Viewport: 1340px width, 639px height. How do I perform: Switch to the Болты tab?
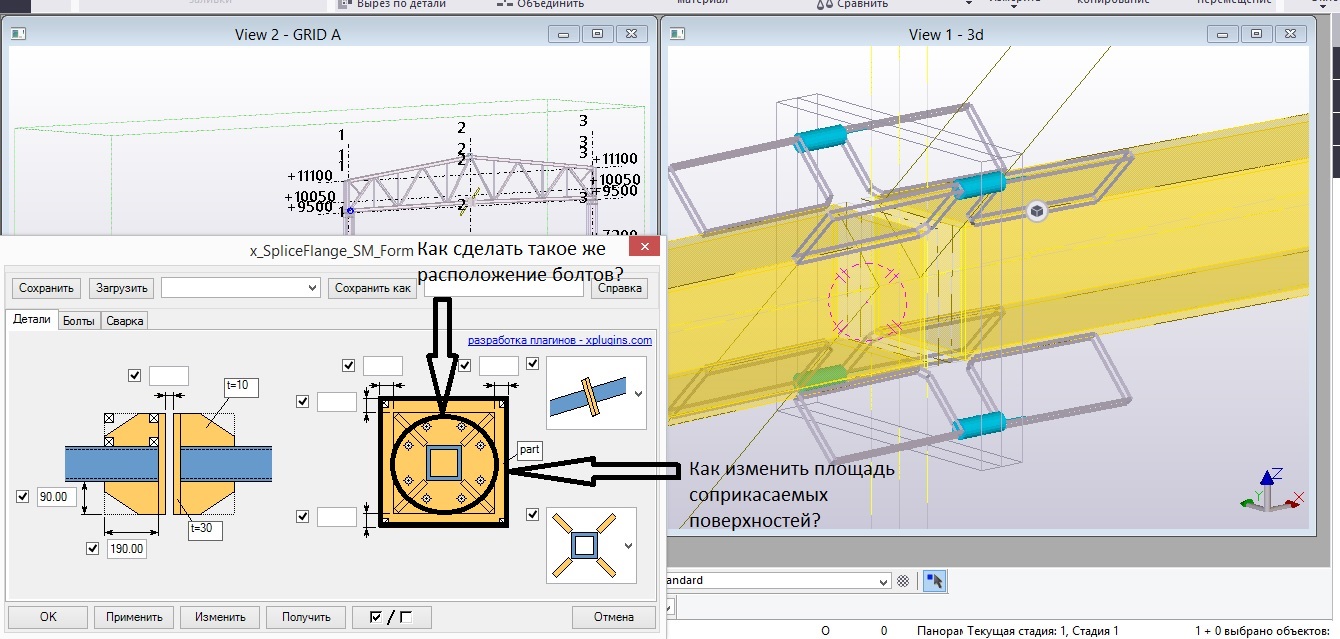click(x=77, y=321)
